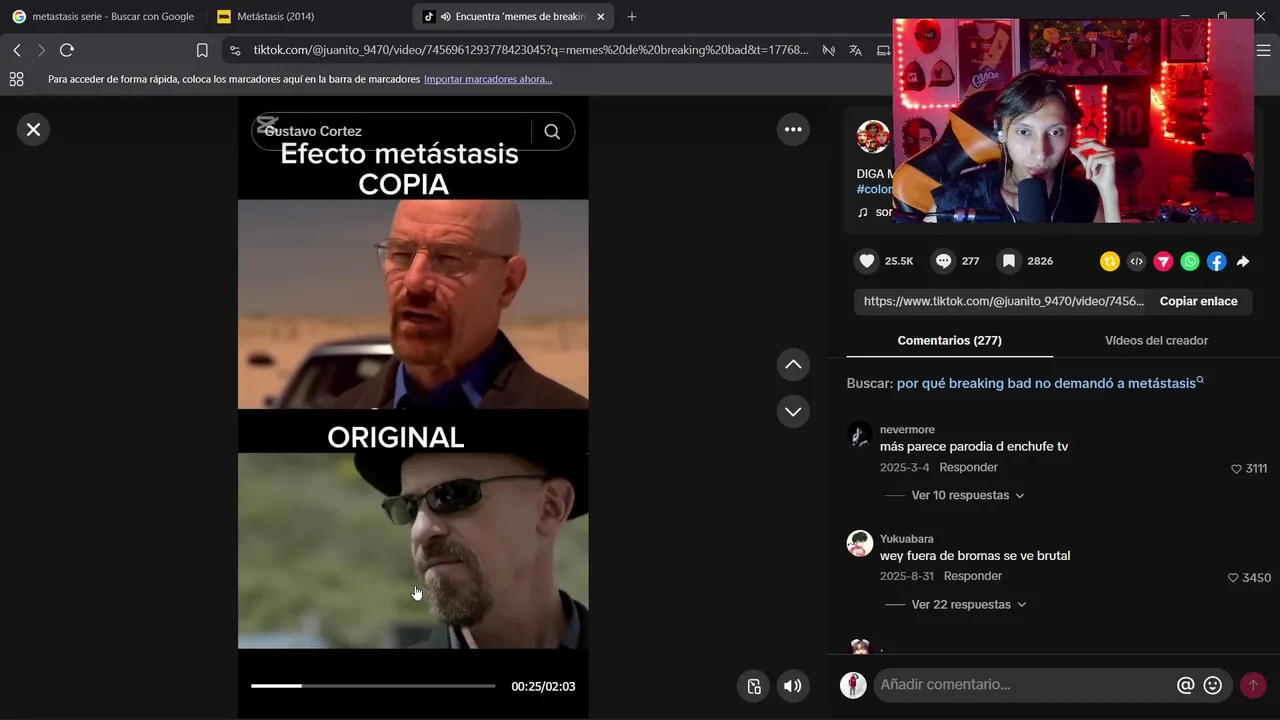1280x720 pixels.
Task: Click the cast screen icon in address bar
Action: point(883,50)
